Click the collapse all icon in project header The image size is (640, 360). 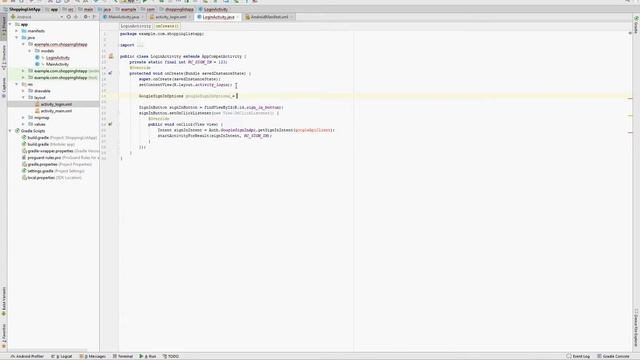click(x=76, y=17)
